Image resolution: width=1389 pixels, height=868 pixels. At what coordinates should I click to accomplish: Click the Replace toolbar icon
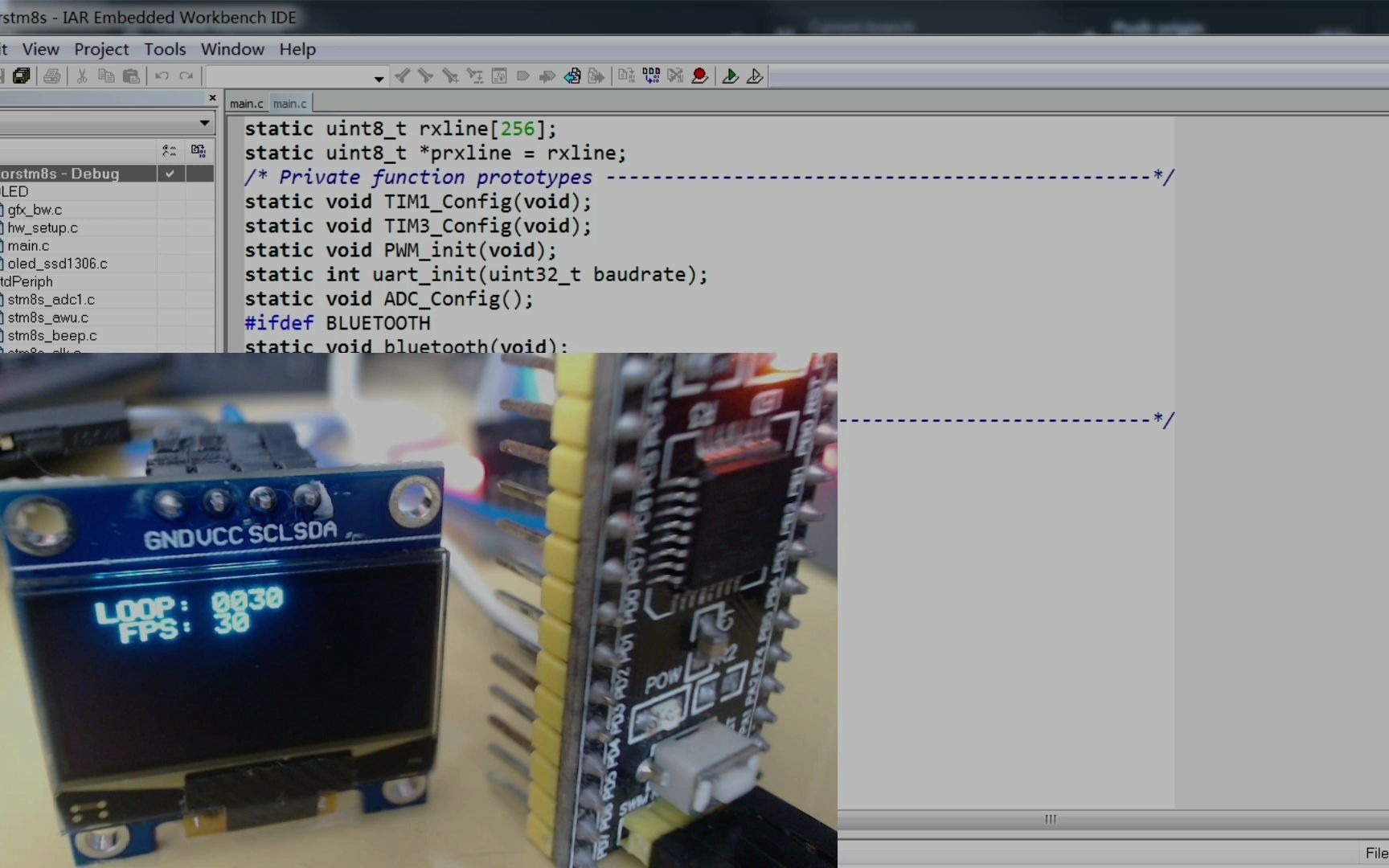(474, 76)
